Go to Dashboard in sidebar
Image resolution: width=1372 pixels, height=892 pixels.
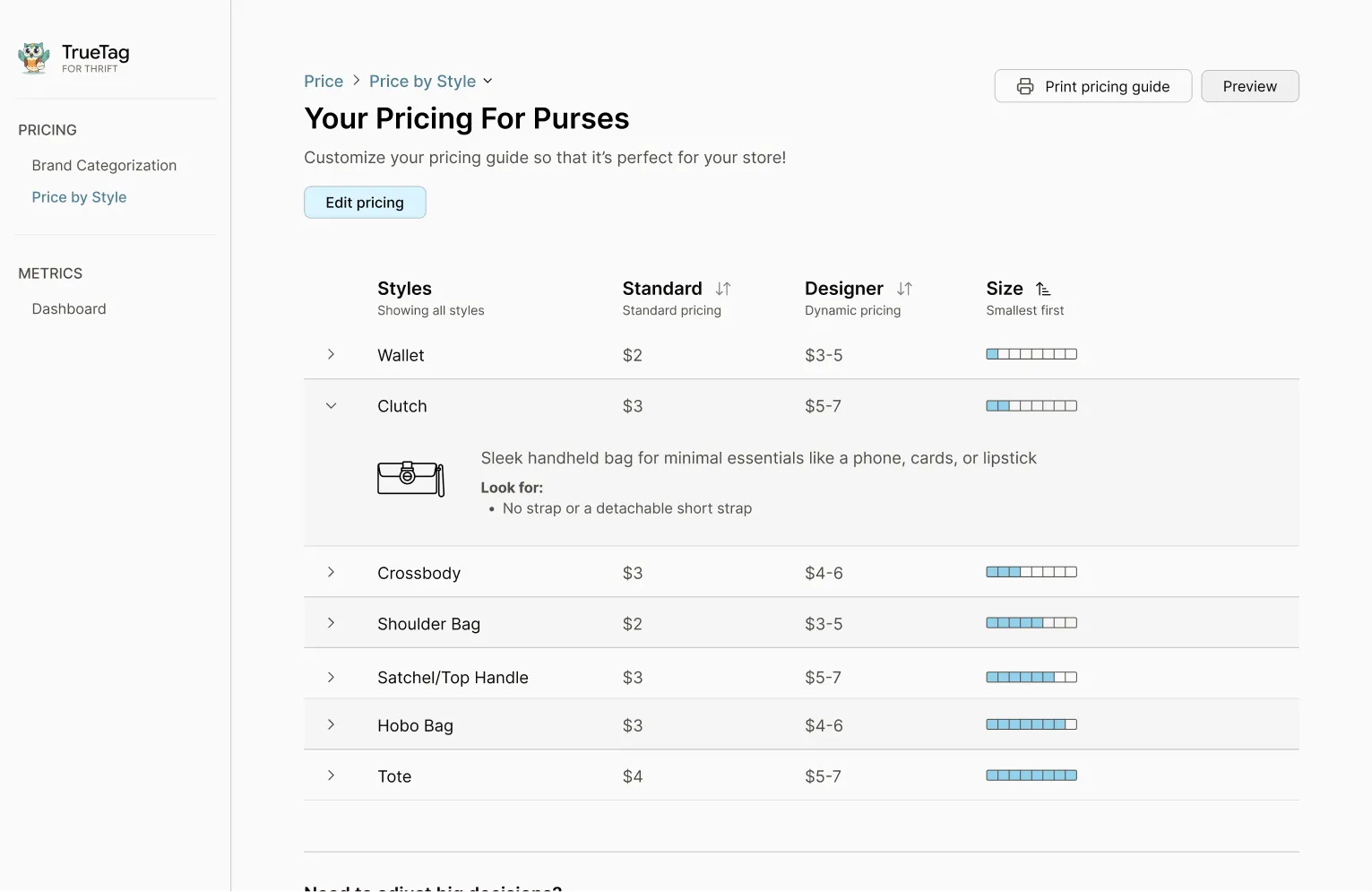69,309
